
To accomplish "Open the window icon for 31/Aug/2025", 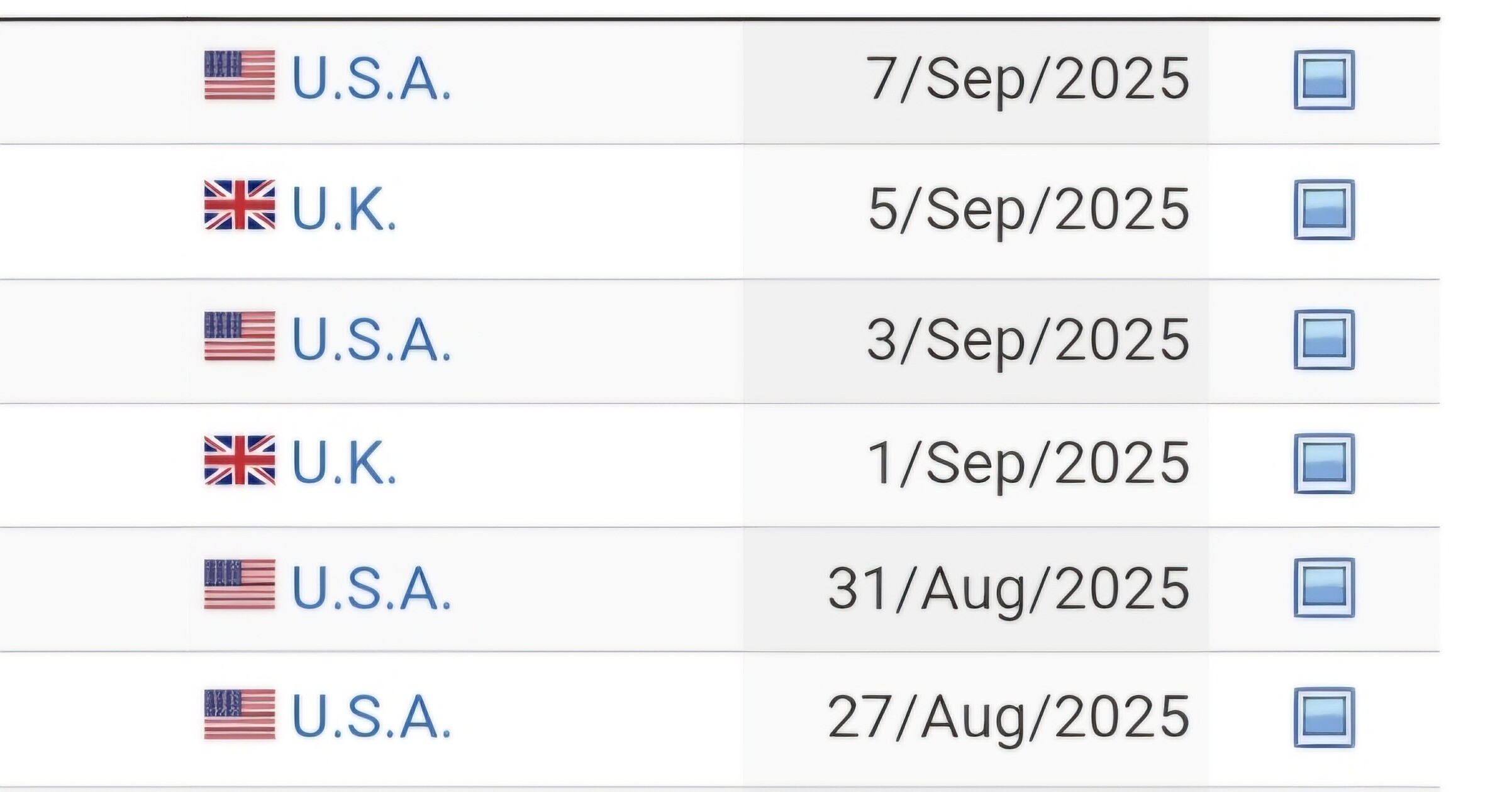I will [x=1324, y=588].
